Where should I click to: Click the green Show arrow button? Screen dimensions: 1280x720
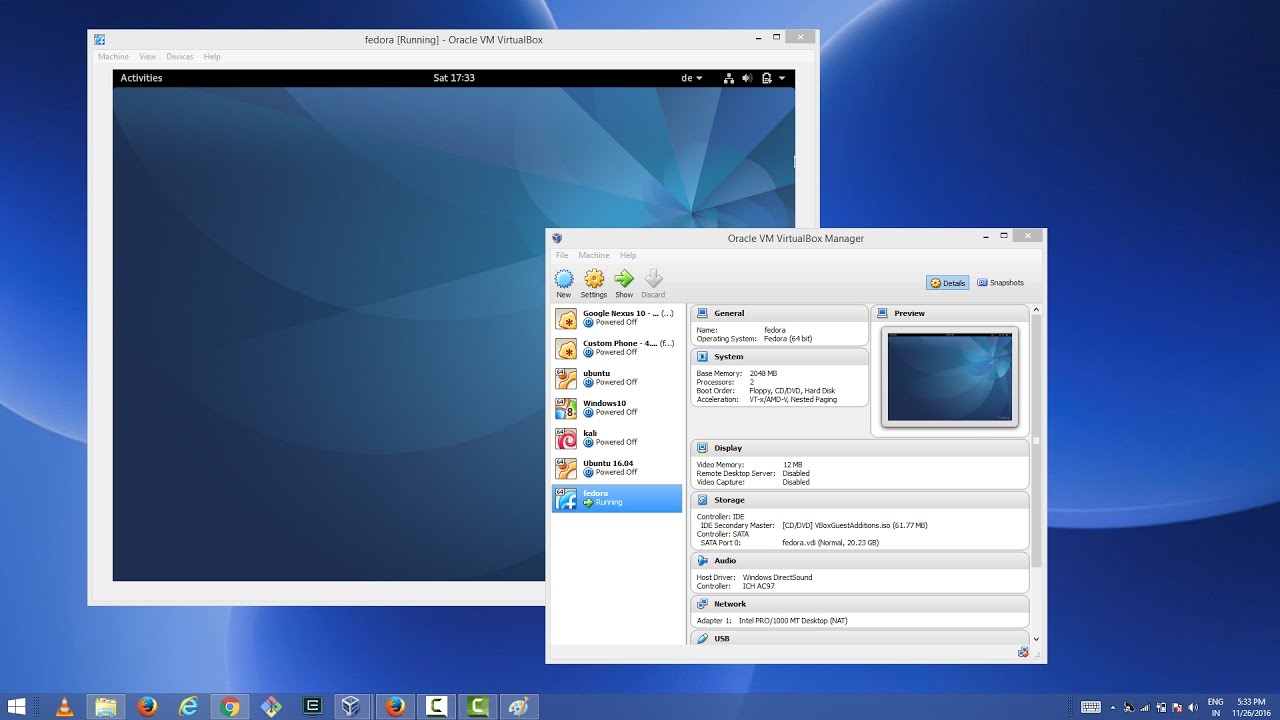click(624, 283)
